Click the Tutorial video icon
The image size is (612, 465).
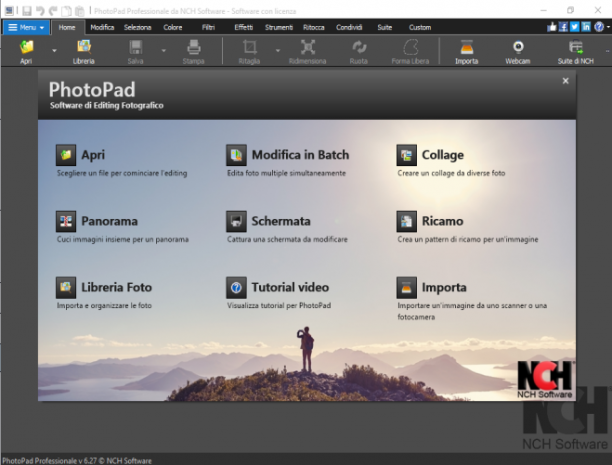236,287
